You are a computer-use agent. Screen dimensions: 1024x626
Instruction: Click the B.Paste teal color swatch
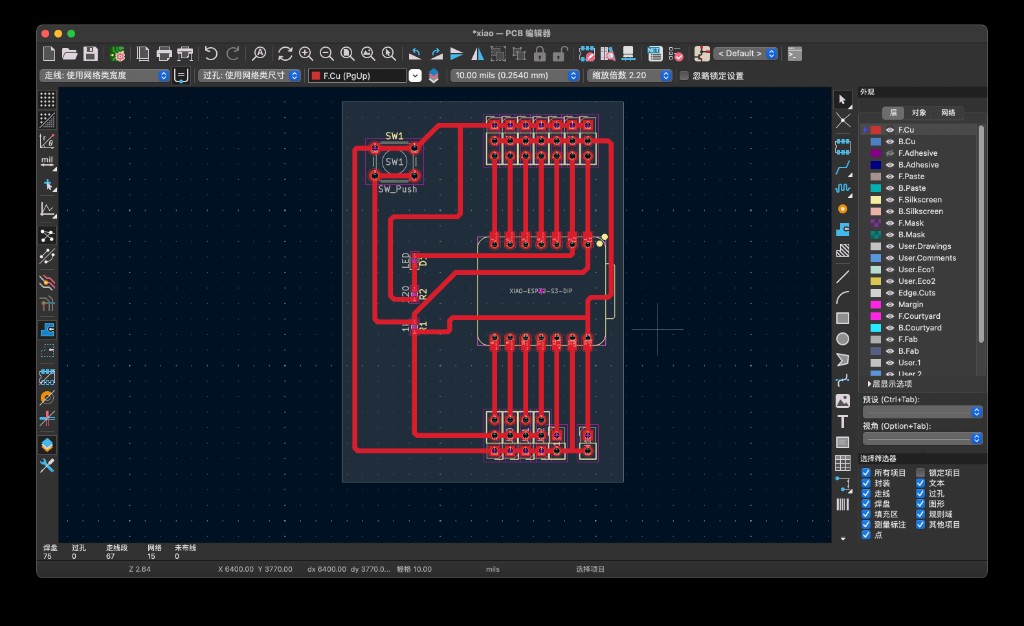(x=876, y=188)
